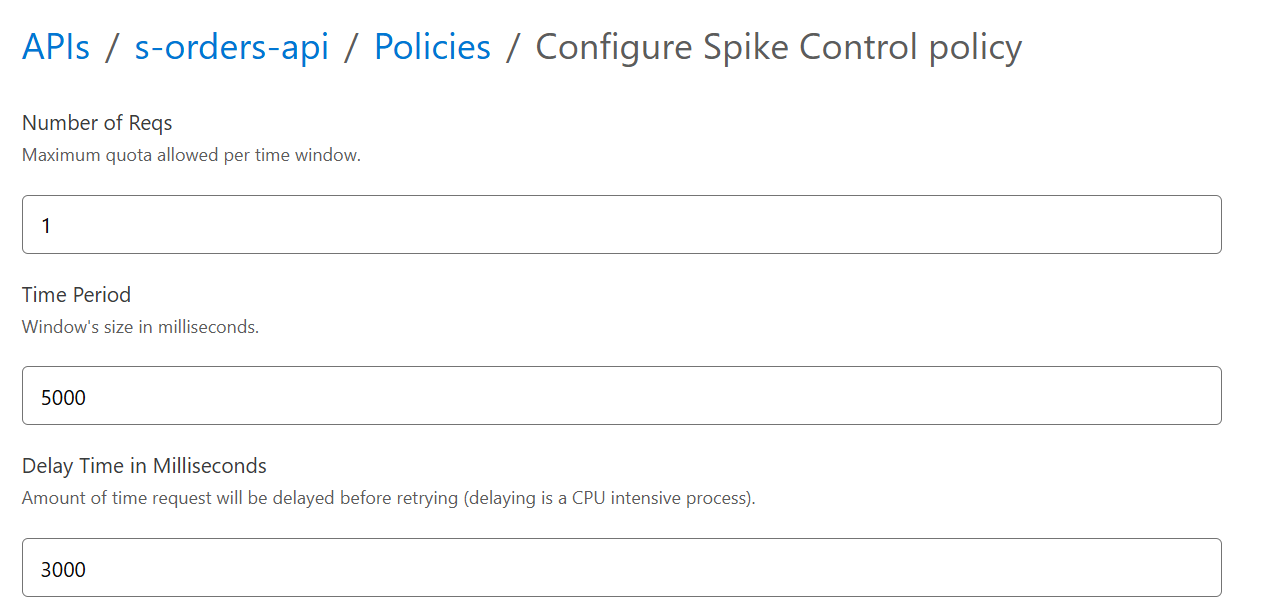Image resolution: width=1283 pixels, height=609 pixels.
Task: Focus the Time Period input field
Action: [x=621, y=396]
